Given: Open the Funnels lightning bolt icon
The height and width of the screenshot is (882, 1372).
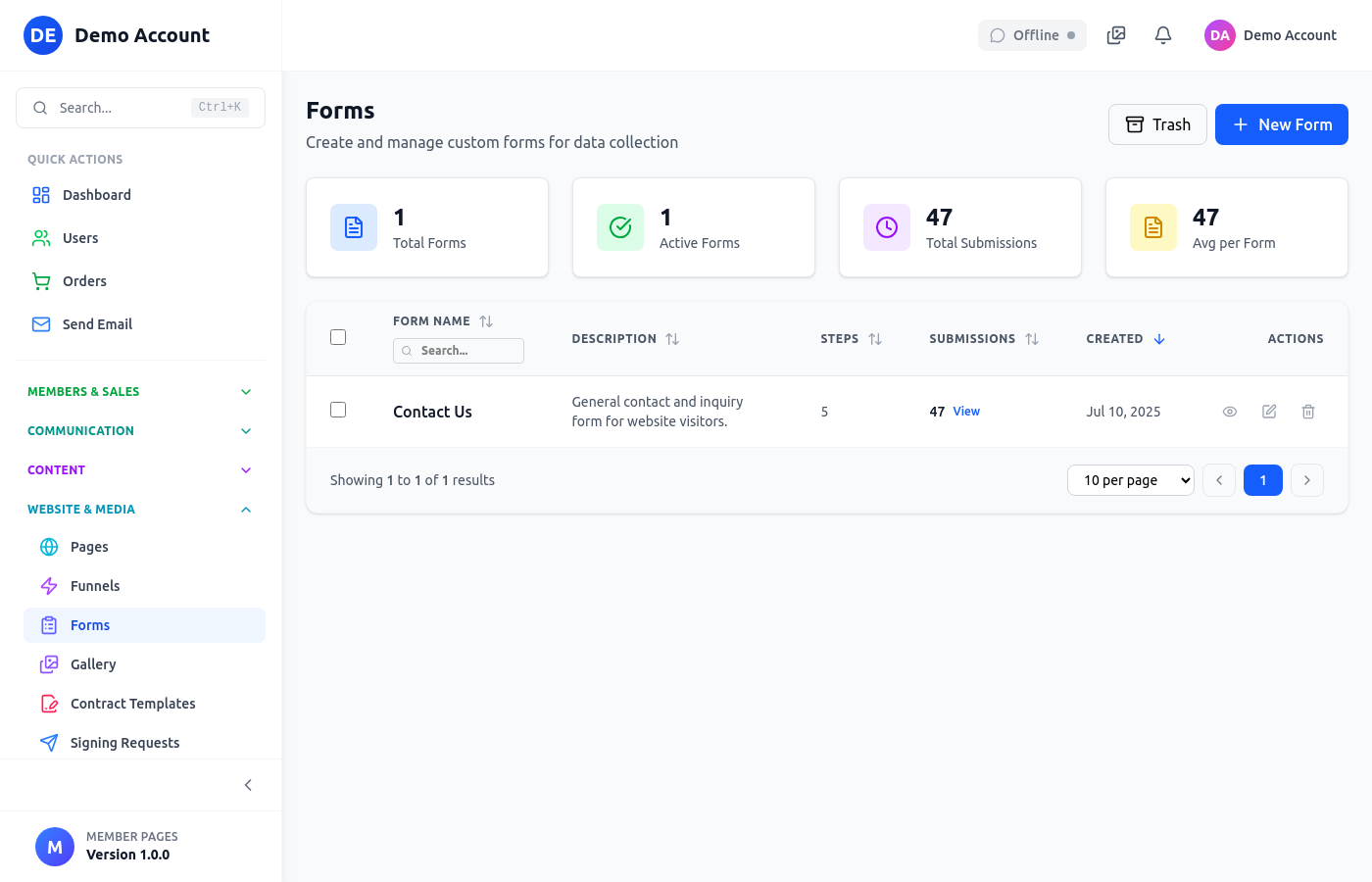Looking at the screenshot, I should [48, 585].
